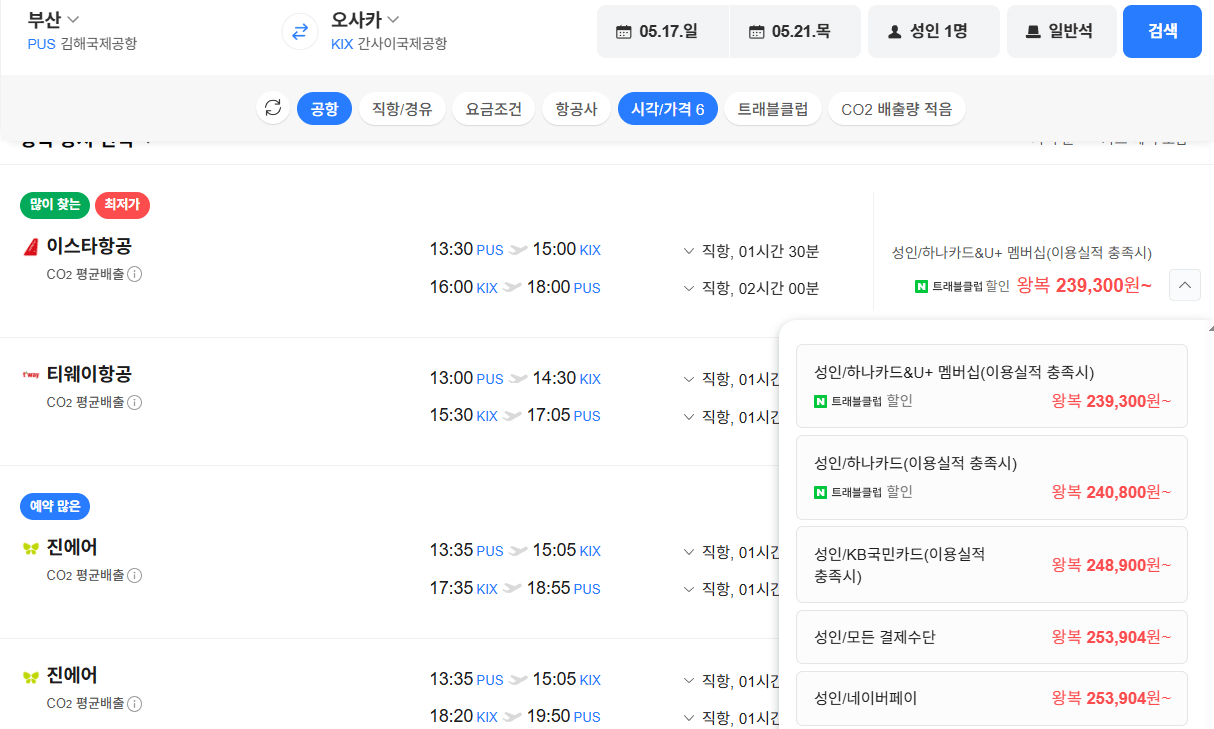This screenshot has width=1214, height=729.
Task: Click PUS 김해국제공항 airport label
Action: [x=82, y=43]
